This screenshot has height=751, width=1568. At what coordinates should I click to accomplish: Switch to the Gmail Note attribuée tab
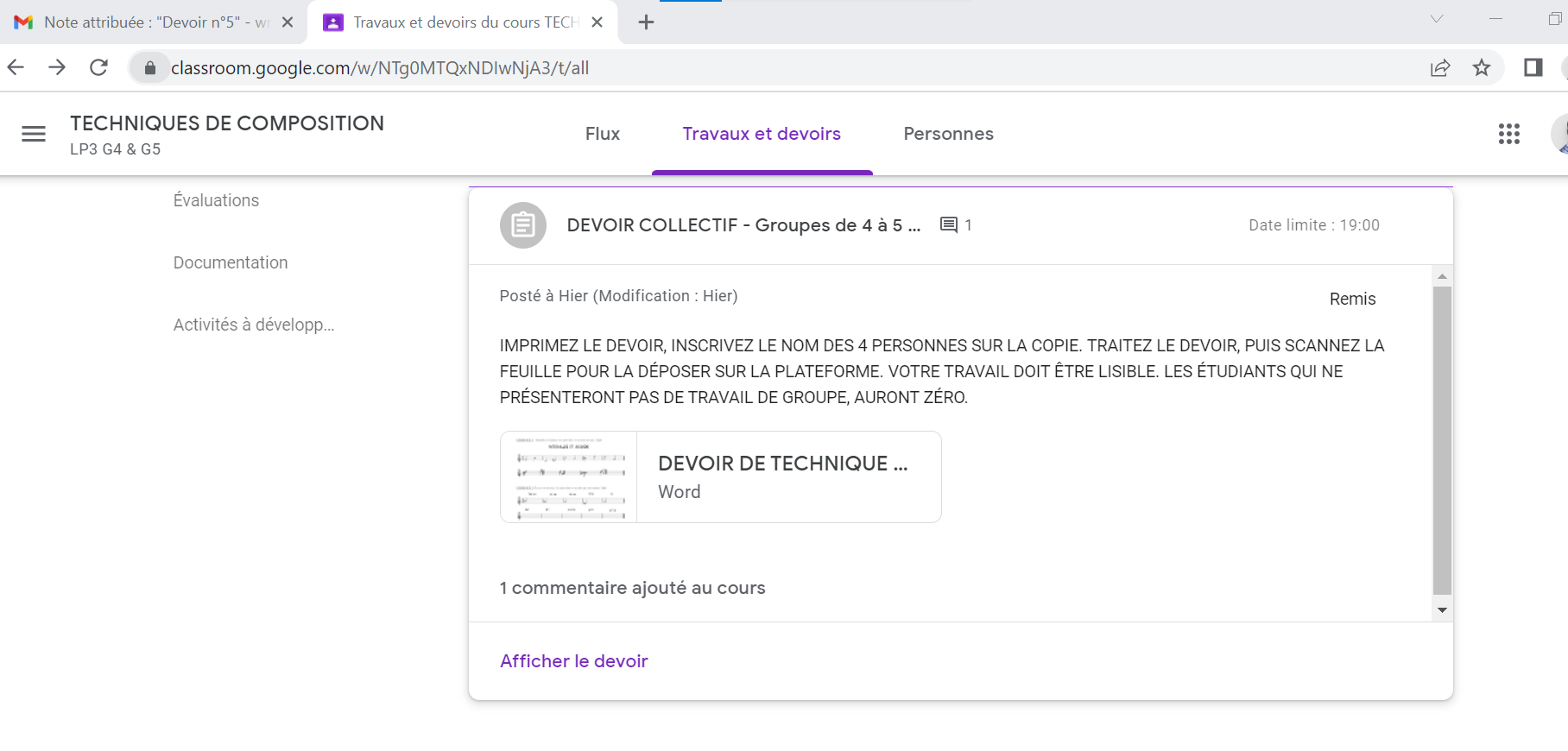147,22
